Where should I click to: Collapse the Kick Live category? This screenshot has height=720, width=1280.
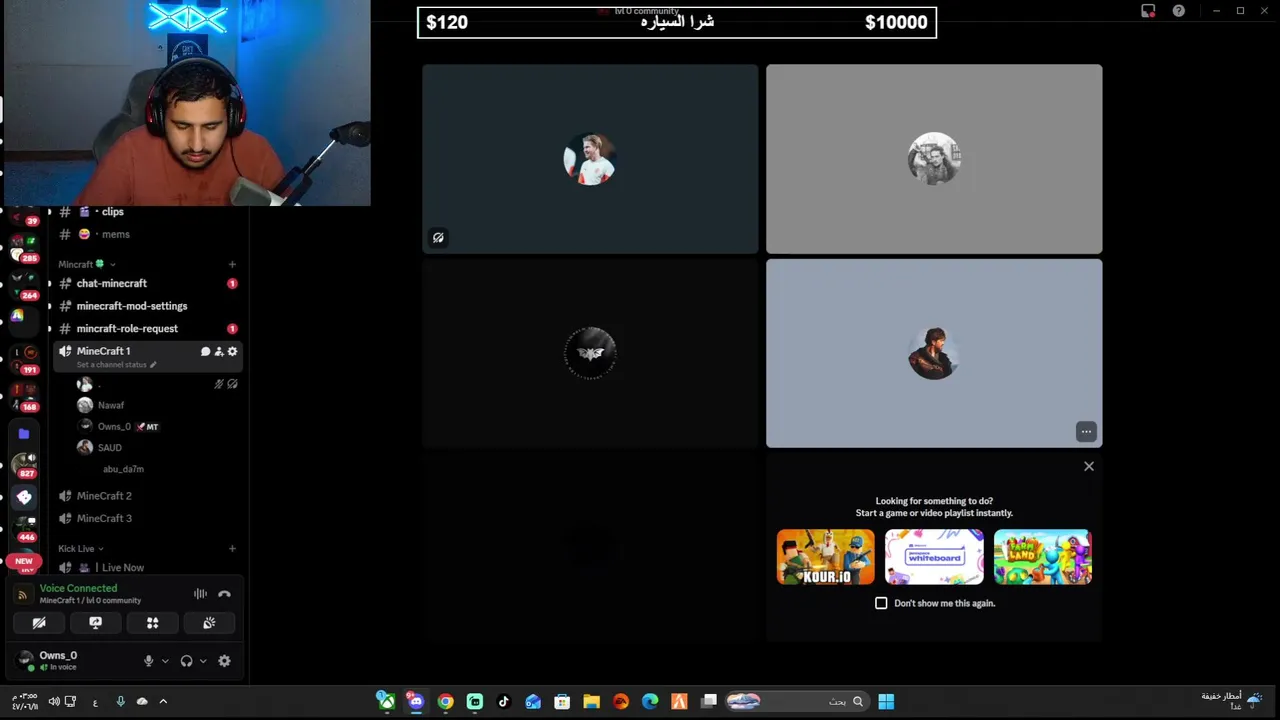click(x=80, y=549)
